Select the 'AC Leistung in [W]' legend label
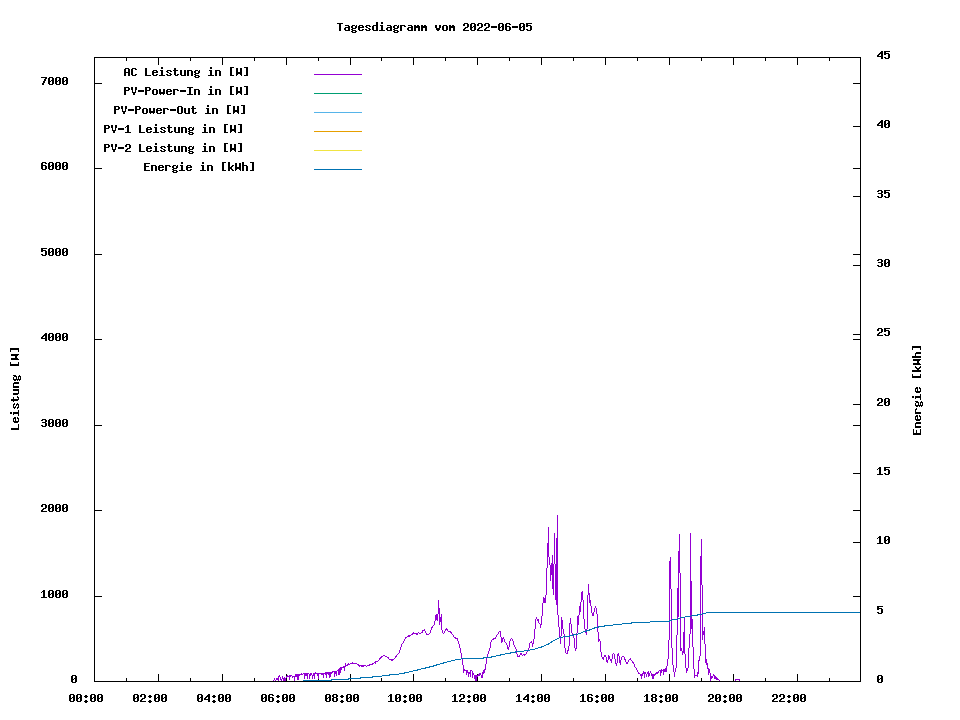The height and width of the screenshot is (720, 960). coord(186,72)
